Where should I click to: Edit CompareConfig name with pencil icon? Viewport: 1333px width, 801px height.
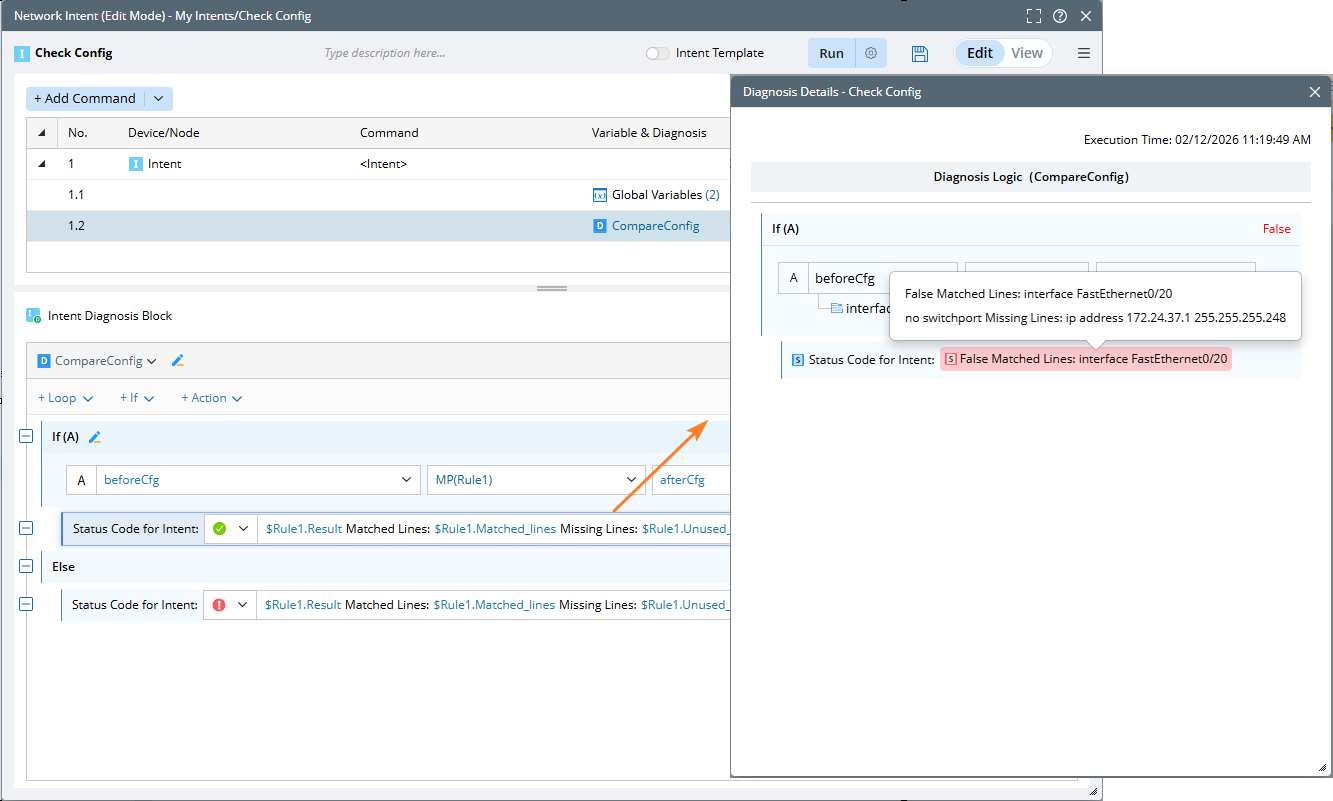pyautogui.click(x=178, y=361)
